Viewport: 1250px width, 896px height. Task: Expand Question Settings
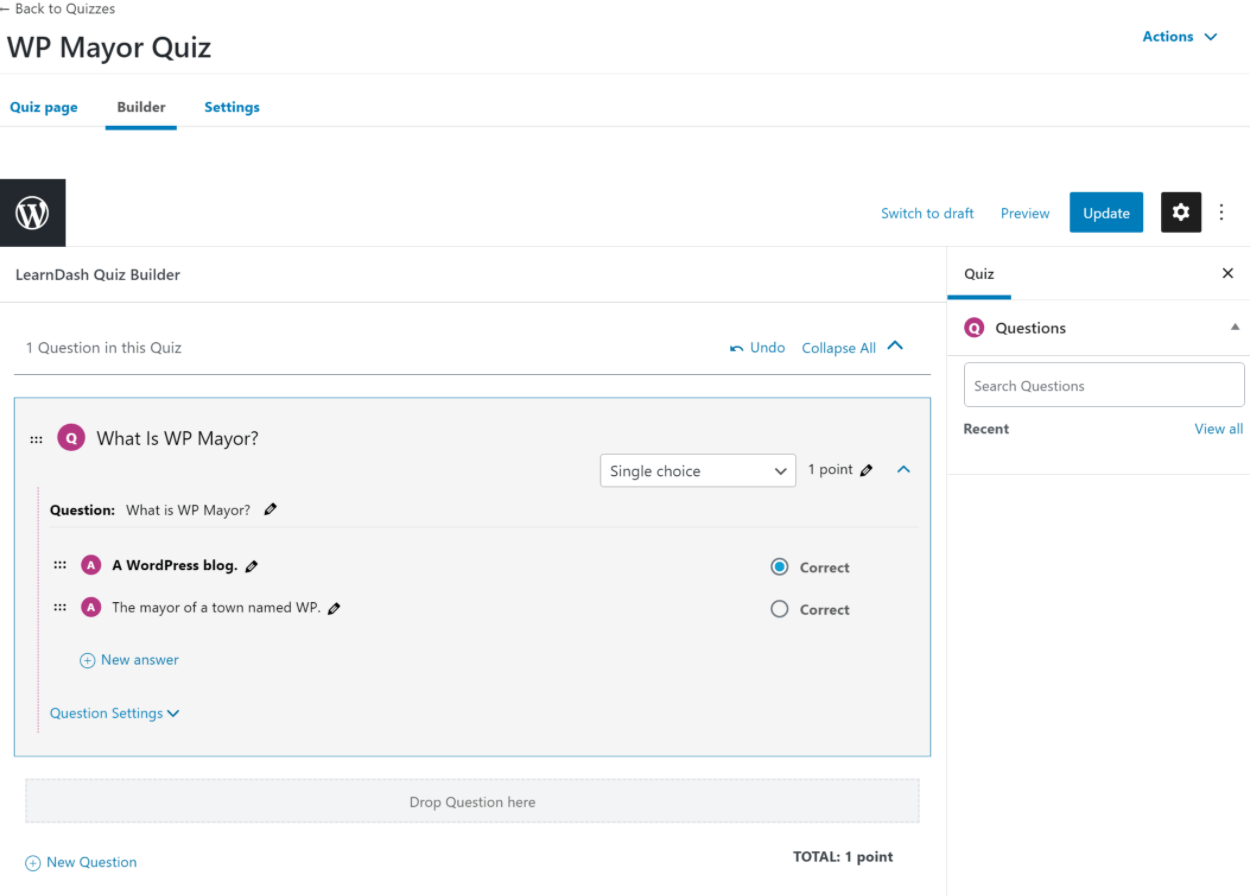click(115, 713)
